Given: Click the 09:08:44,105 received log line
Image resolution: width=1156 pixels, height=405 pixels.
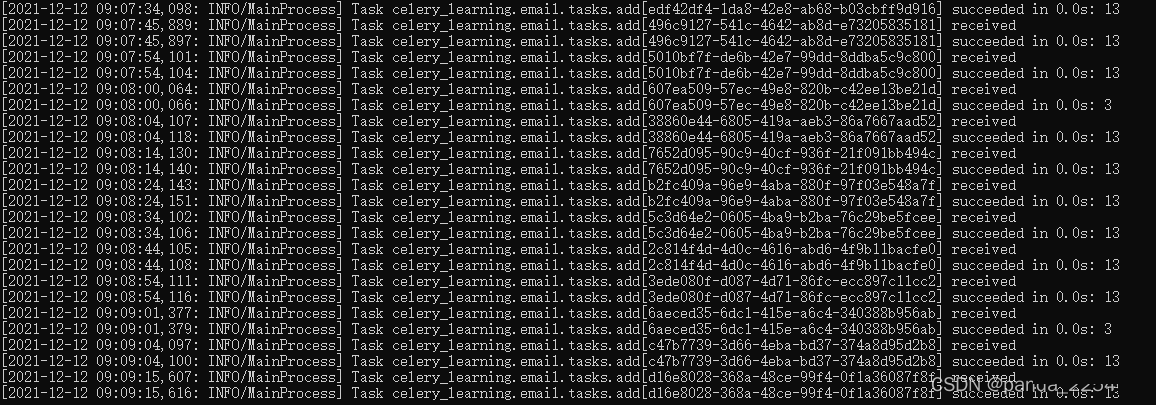Looking at the screenshot, I should click(x=509, y=249).
